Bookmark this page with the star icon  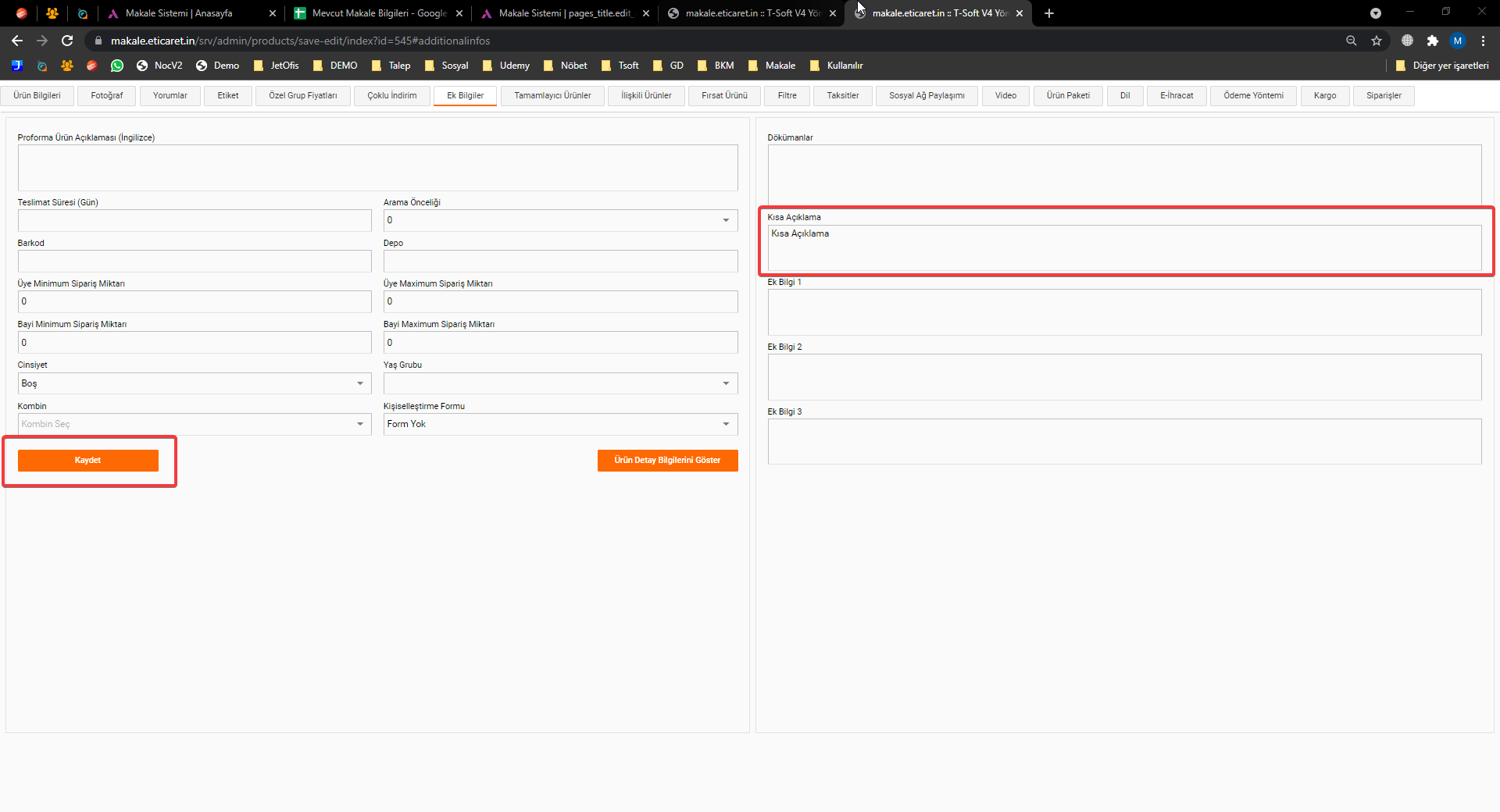(1377, 41)
